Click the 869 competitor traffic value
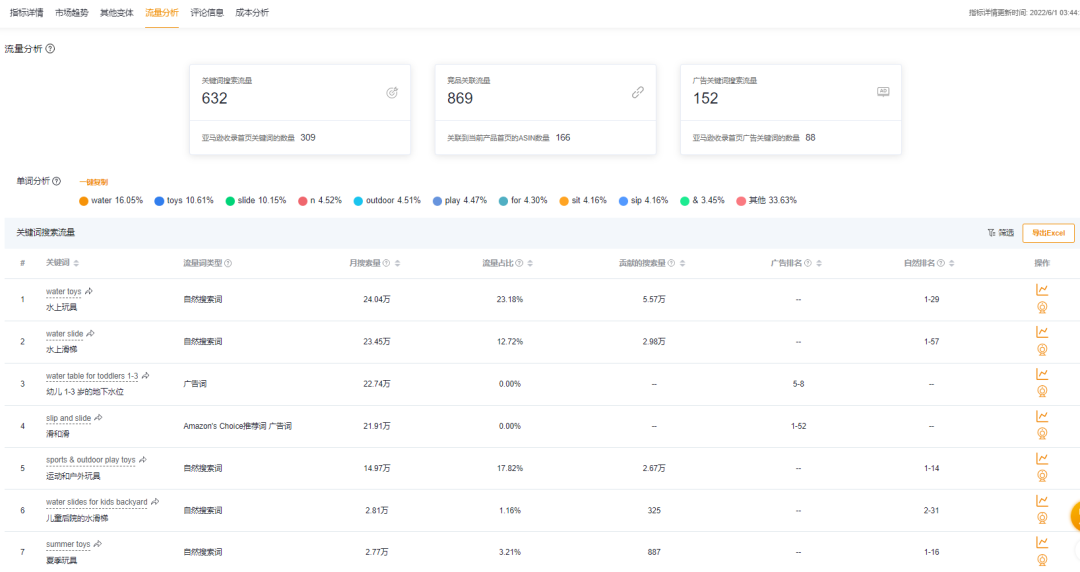 (459, 99)
